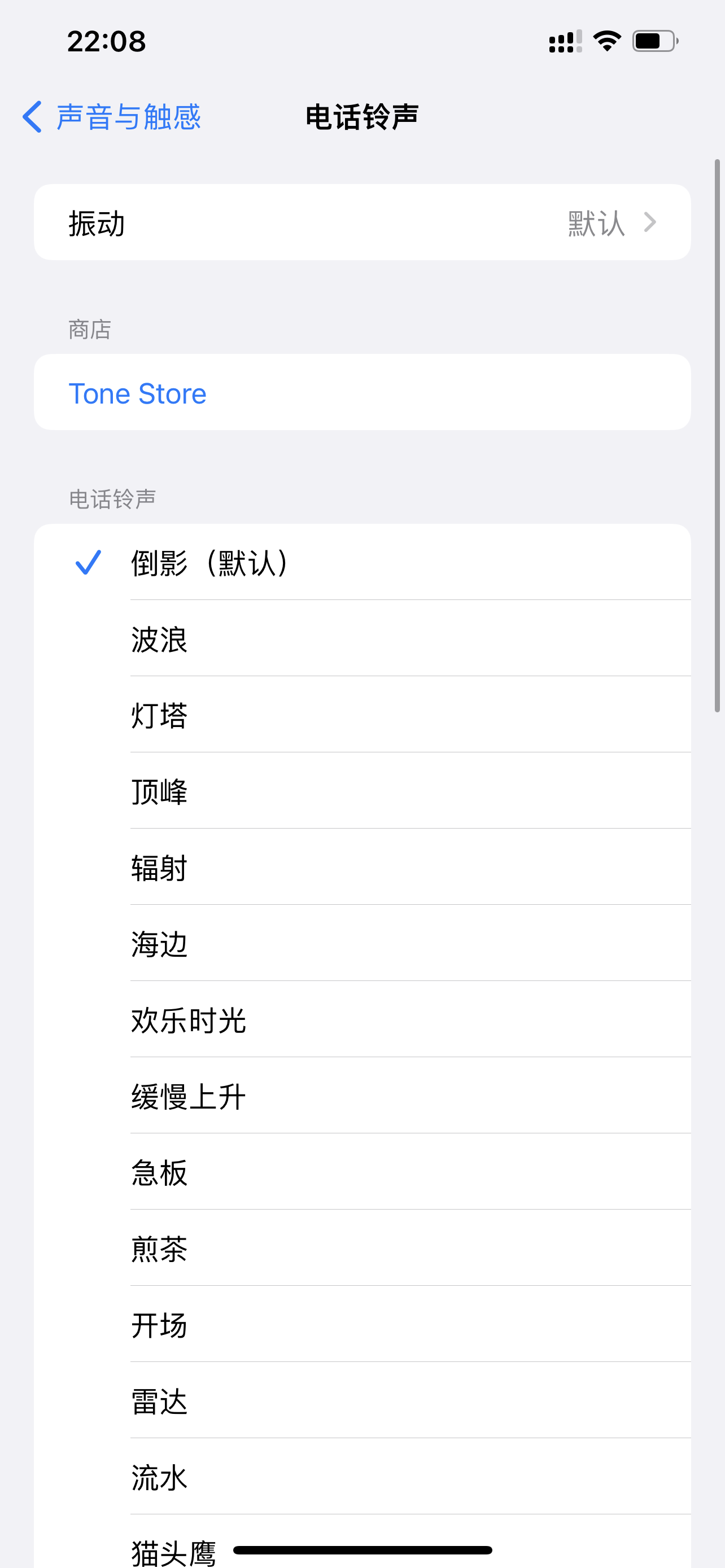Viewport: 725px width, 1568px height.
Task: Tap the 默认 value in the 振动 row
Action: 596,223
